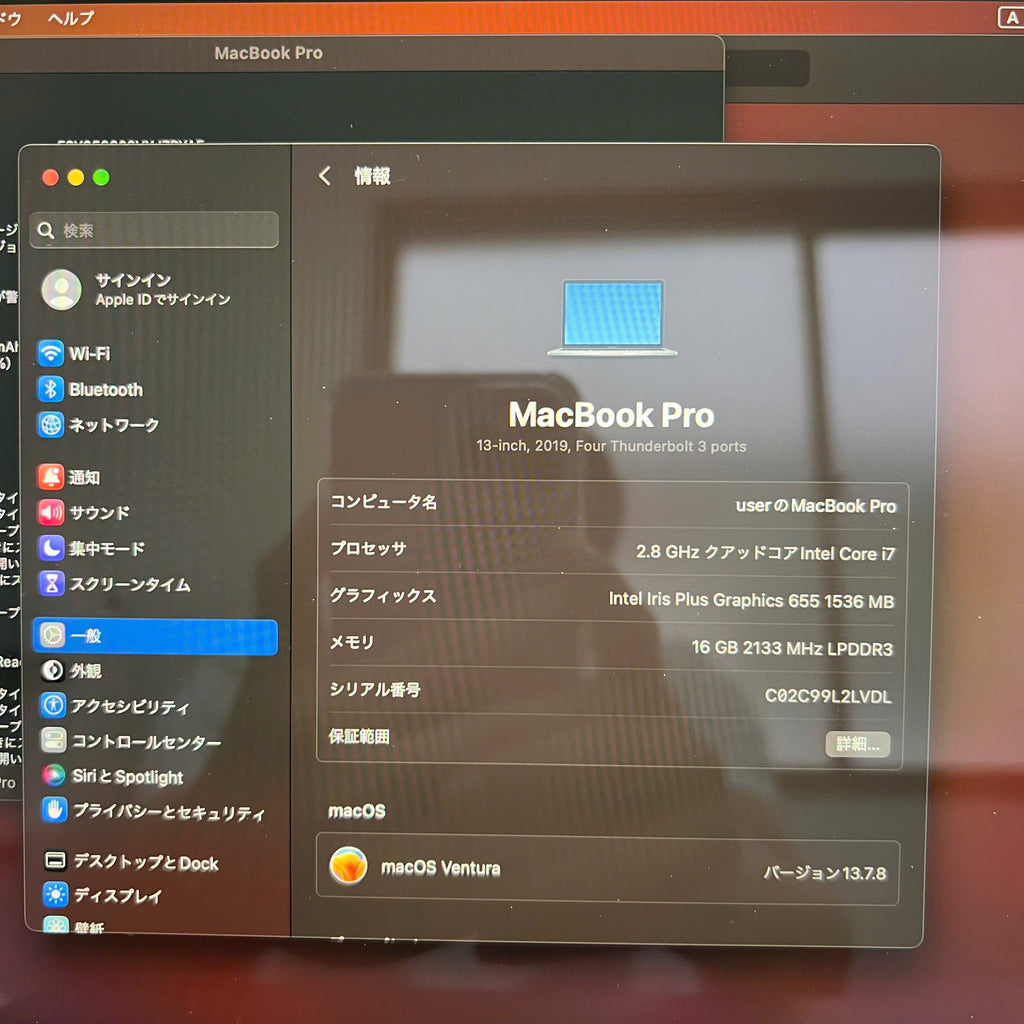Click 'バージョン 13.7.8' text
Screen dimensions: 1024x1024
(x=825, y=873)
